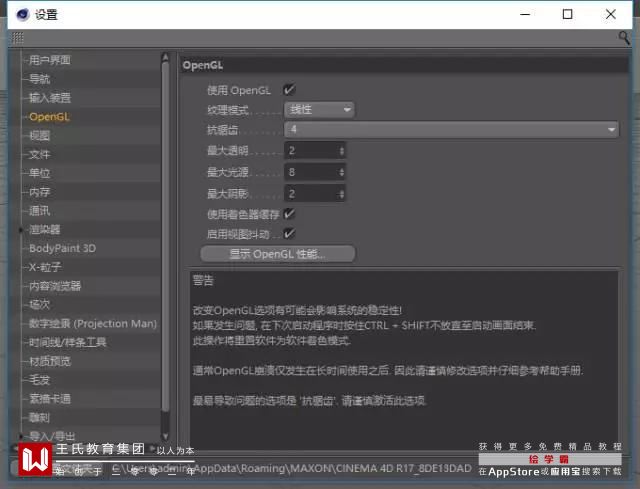Click the Cinema 4D logo in title bar
Viewport: 640px width, 489px height.
(x=22, y=14)
